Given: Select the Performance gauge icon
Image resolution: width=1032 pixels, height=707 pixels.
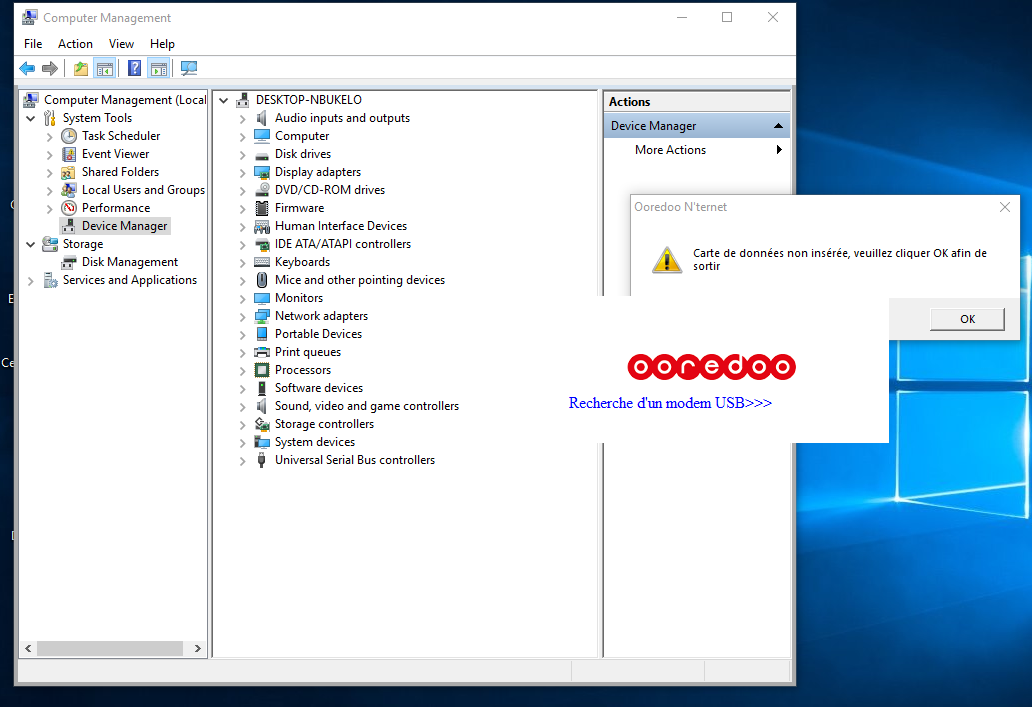Looking at the screenshot, I should [68, 208].
